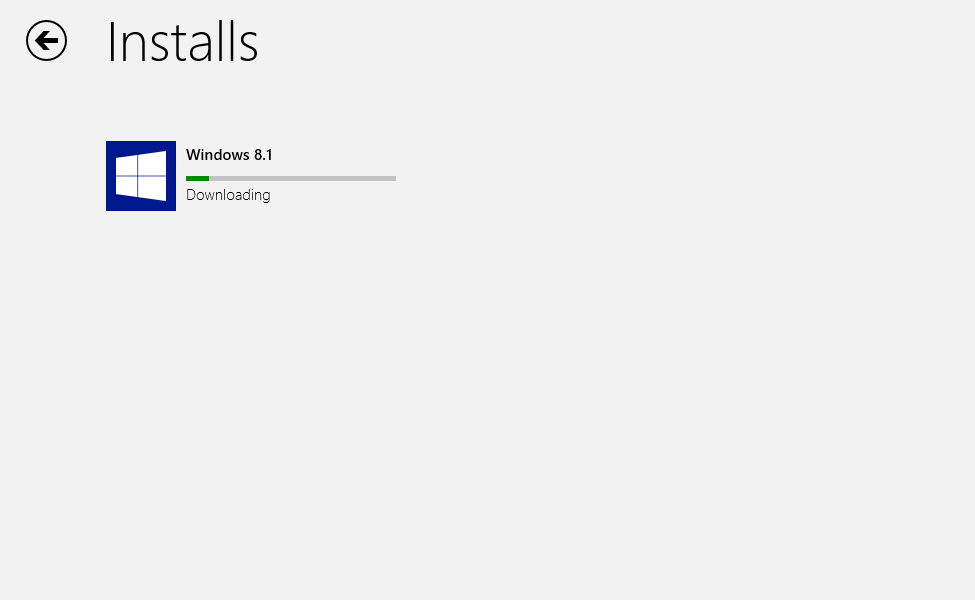Click the bold Windows 8.1 title text
Viewport: 975px width, 600px height.
tap(229, 155)
